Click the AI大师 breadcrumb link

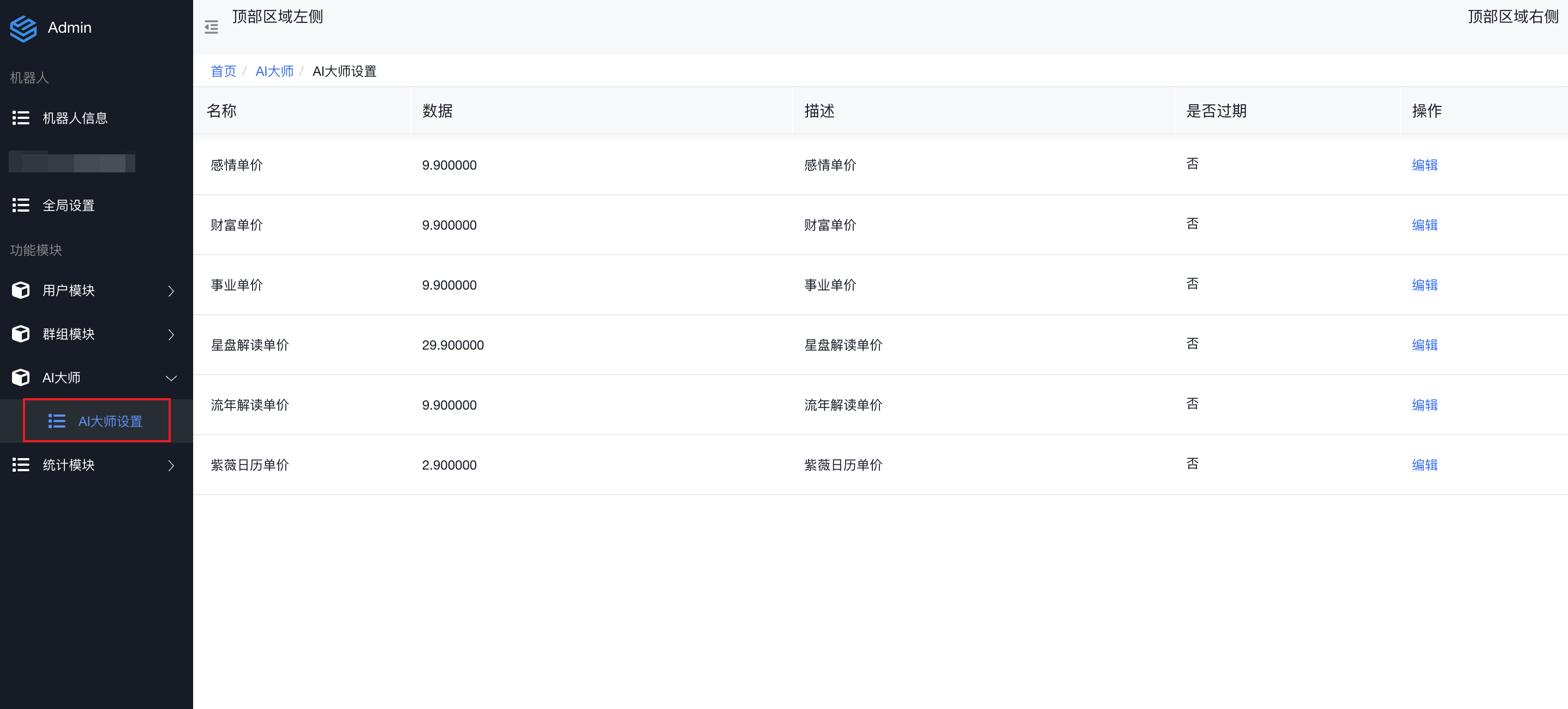(274, 72)
